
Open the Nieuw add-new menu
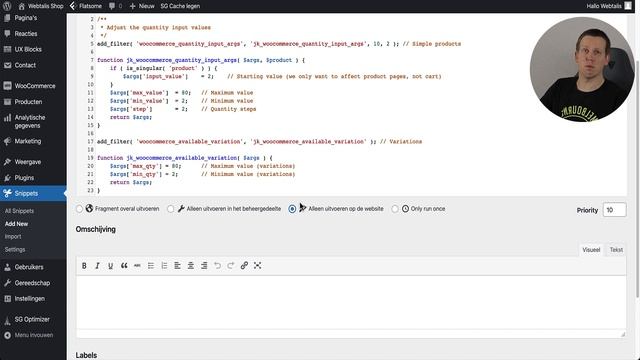tap(142, 6)
